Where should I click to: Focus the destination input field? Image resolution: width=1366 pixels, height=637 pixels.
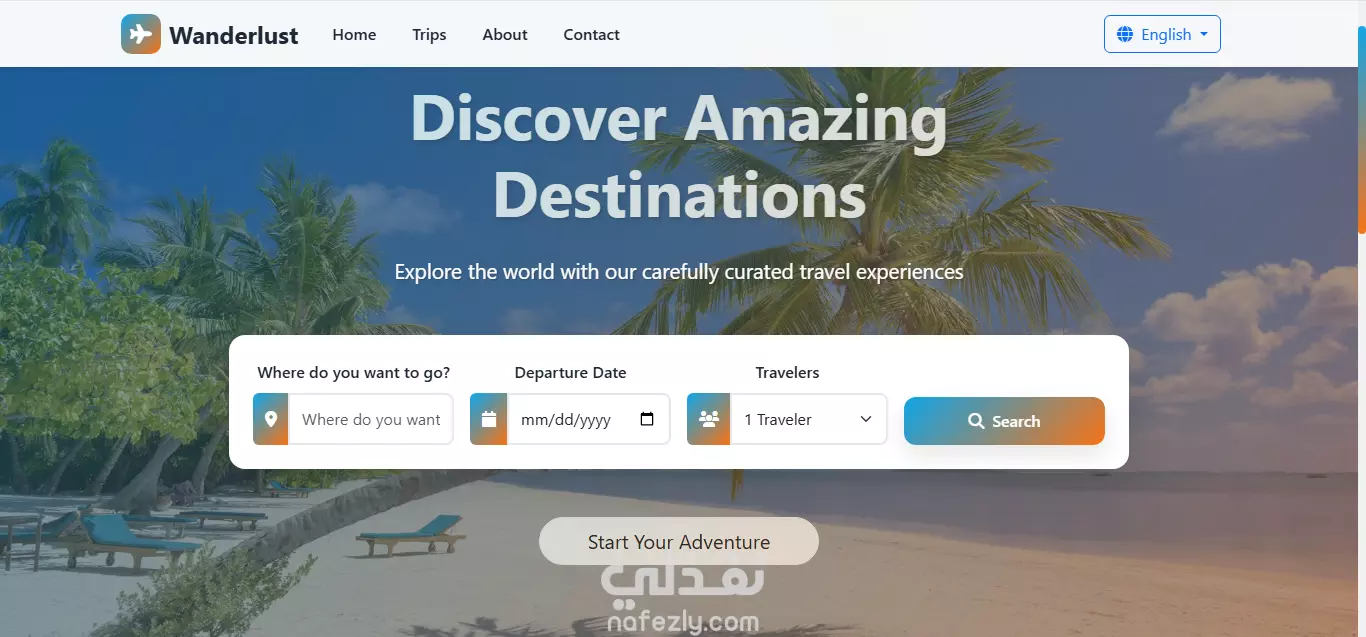click(x=371, y=419)
